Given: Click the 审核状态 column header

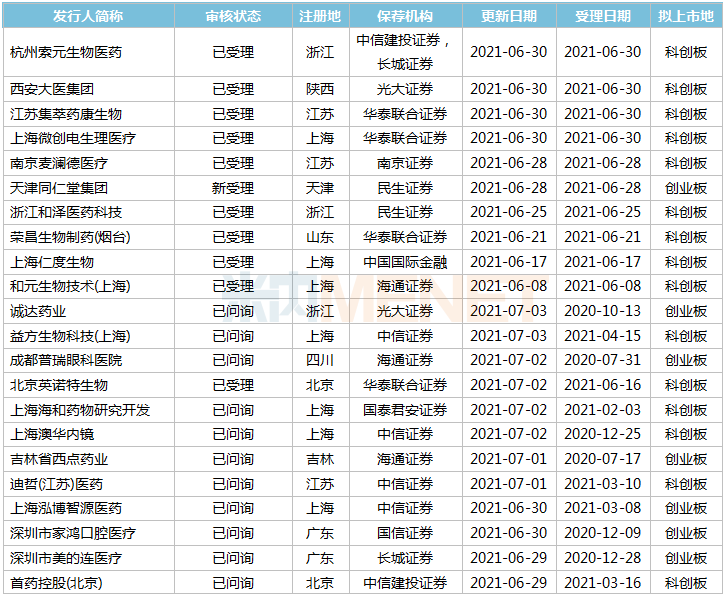Looking at the screenshot, I should 233,16.
